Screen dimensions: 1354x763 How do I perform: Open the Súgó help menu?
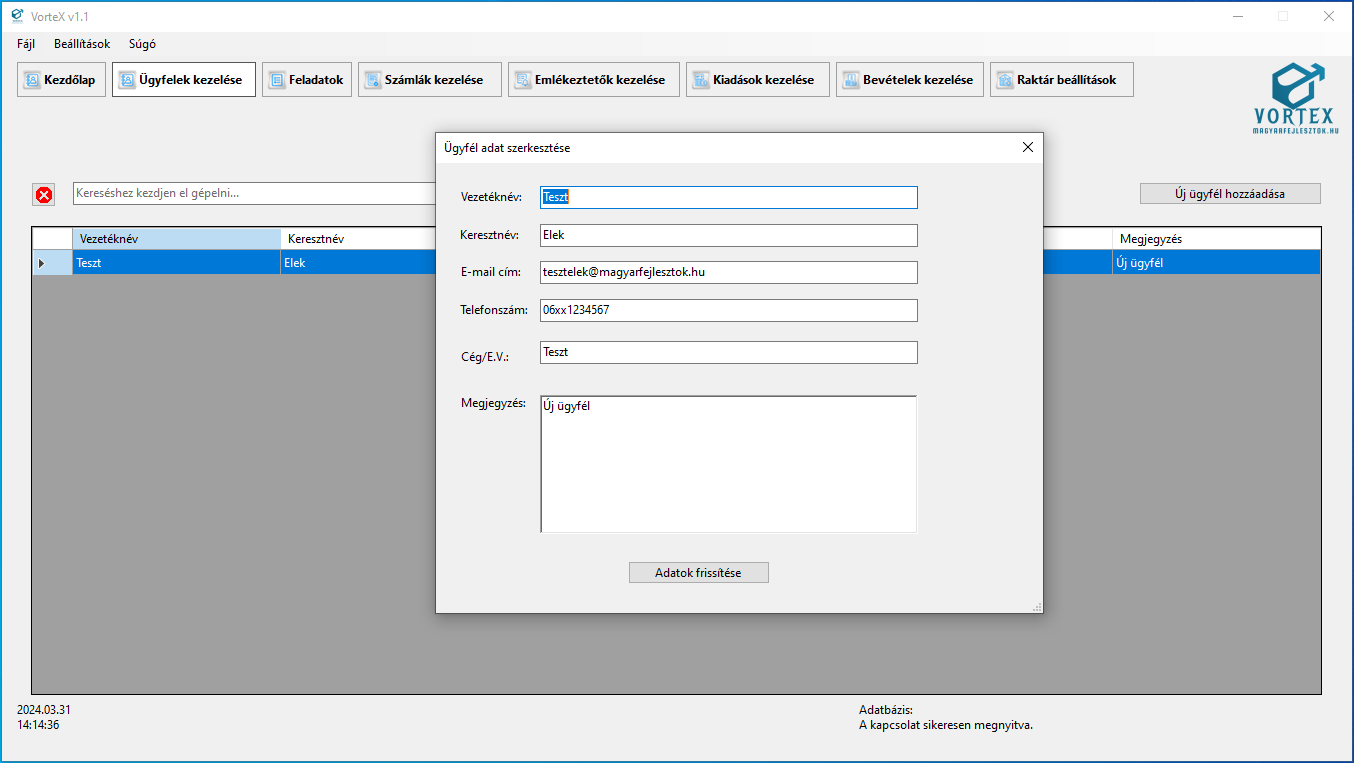142,44
